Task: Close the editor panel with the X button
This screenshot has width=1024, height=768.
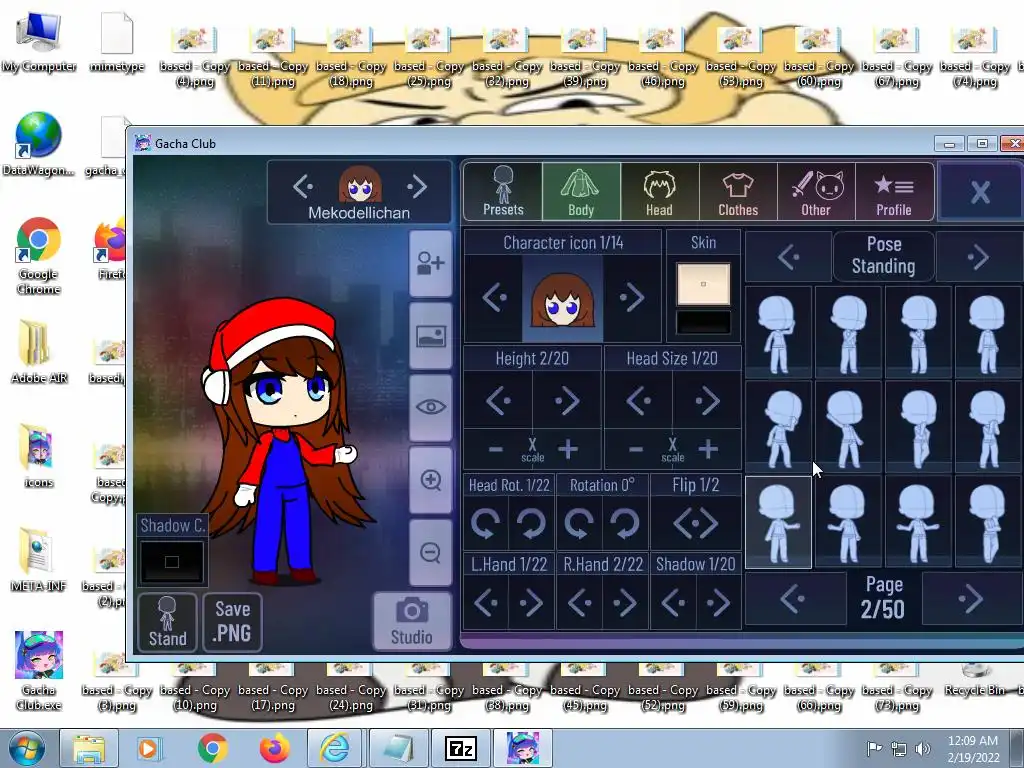Action: pyautogui.click(x=980, y=192)
